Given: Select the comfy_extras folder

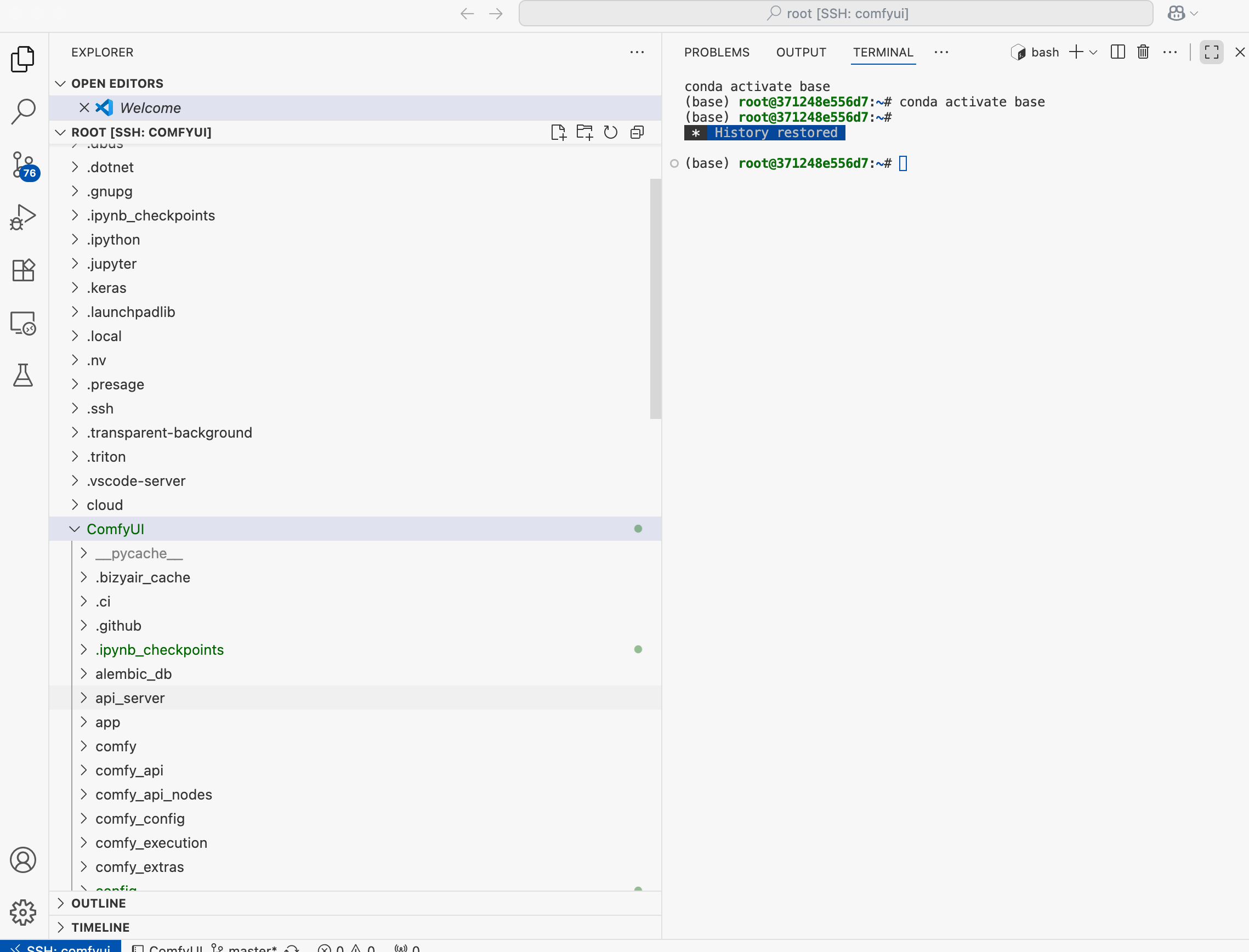Looking at the screenshot, I should (x=355, y=867).
